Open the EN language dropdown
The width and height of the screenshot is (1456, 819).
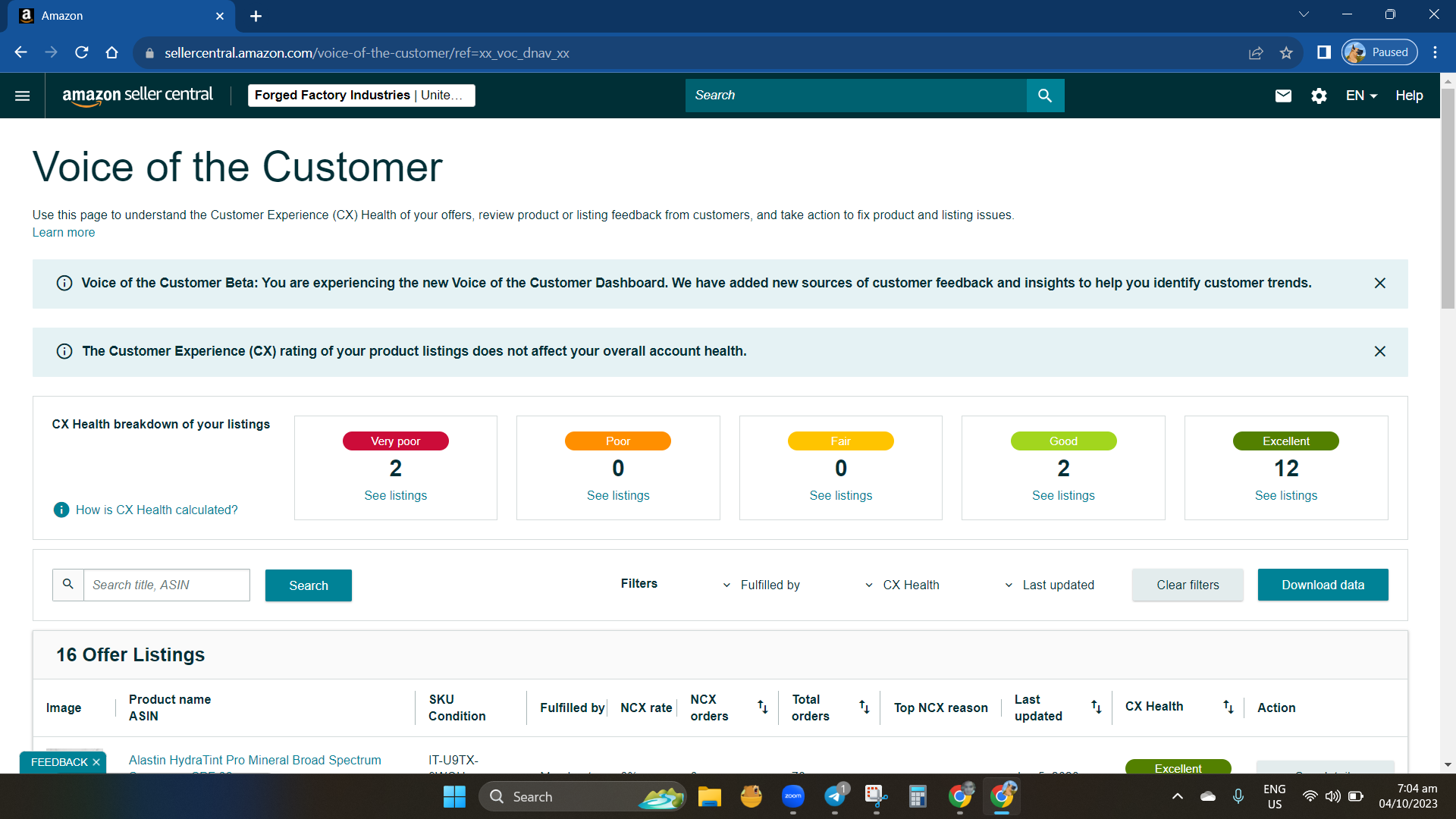[1361, 96]
